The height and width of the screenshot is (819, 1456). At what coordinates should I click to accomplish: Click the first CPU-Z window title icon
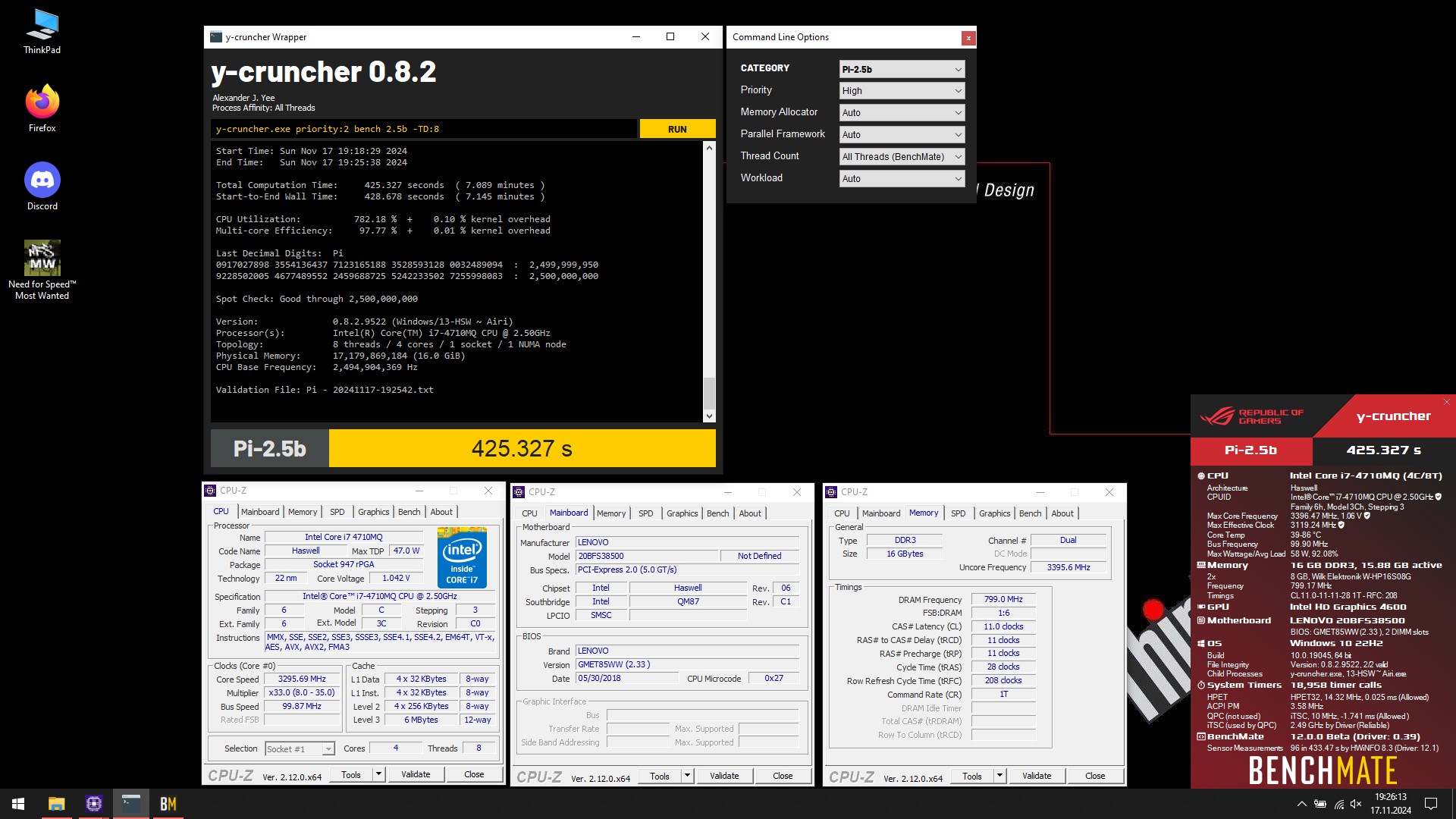click(x=210, y=491)
